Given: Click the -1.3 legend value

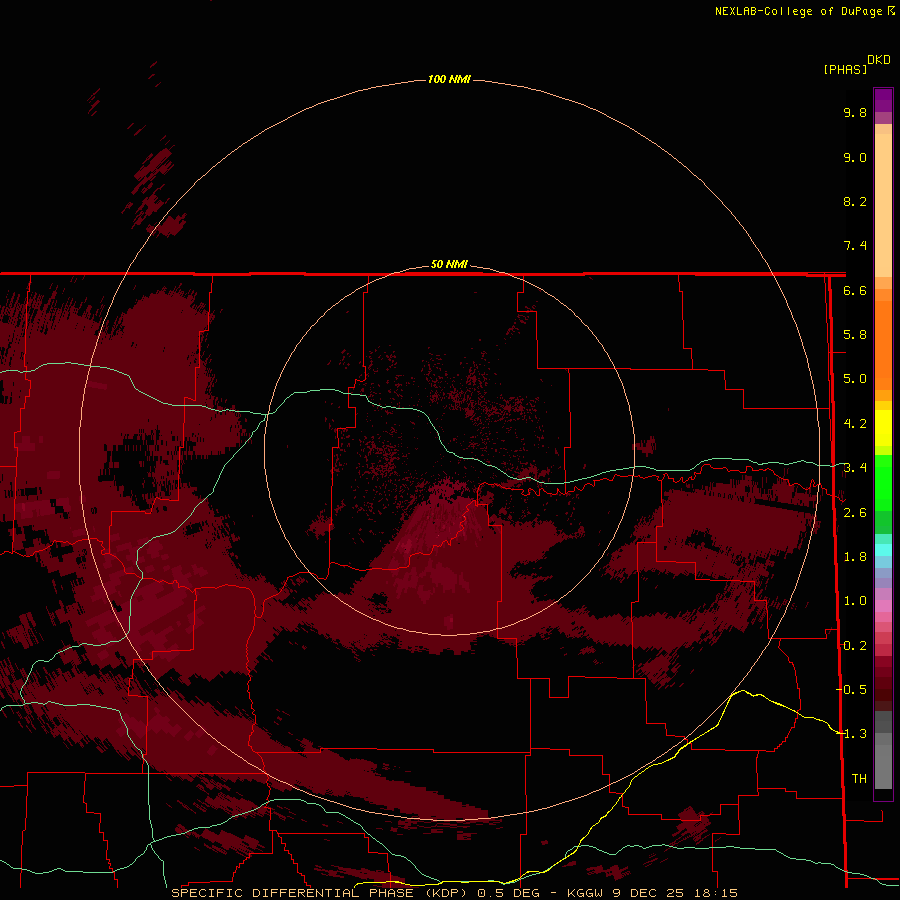Looking at the screenshot, I should pos(851,734).
